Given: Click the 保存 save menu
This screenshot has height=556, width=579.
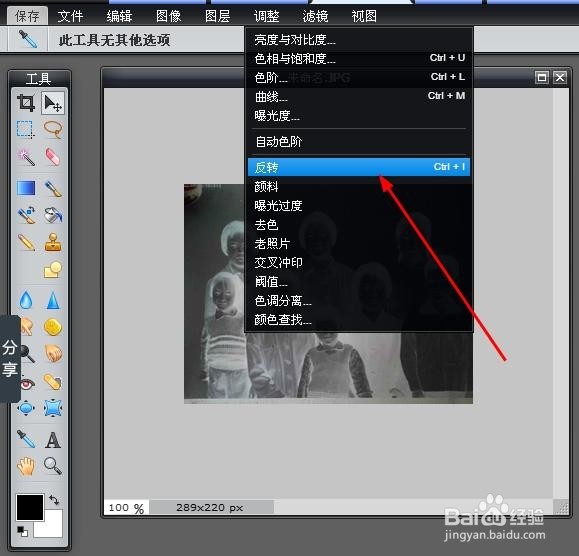Looking at the screenshot, I should click(x=27, y=16).
